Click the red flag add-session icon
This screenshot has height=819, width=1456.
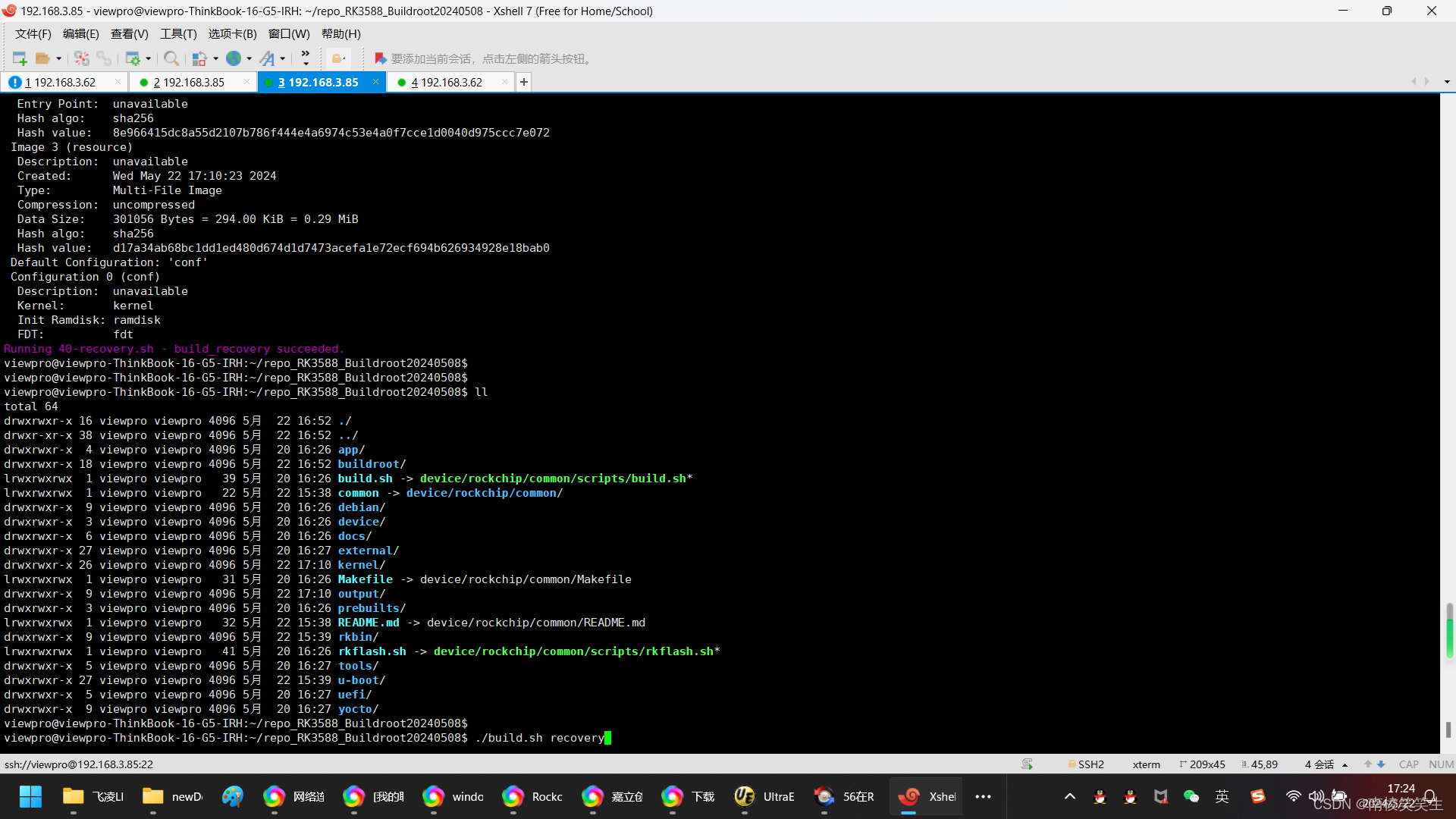pos(381,58)
